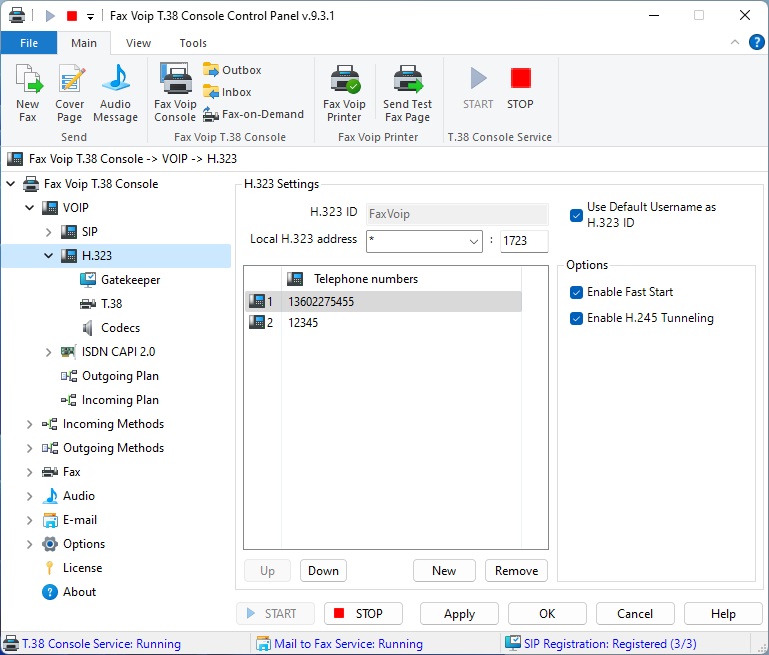Expand the Fax tree node
The image size is (769, 655).
coord(29,472)
